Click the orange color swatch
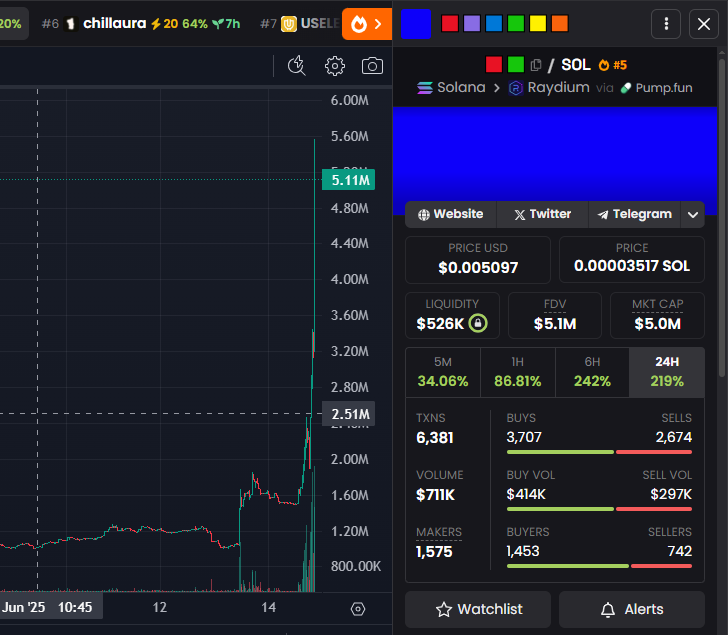This screenshot has width=728, height=635. pos(559,24)
